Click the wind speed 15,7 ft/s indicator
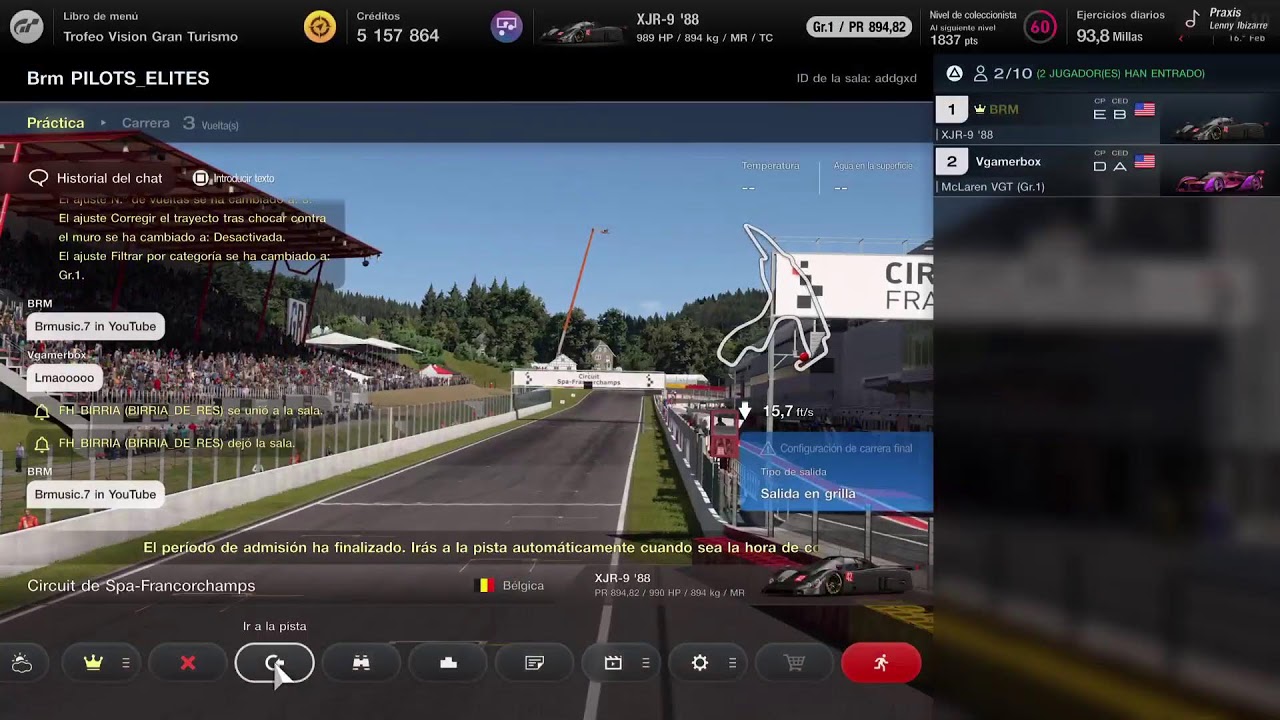 pos(776,411)
